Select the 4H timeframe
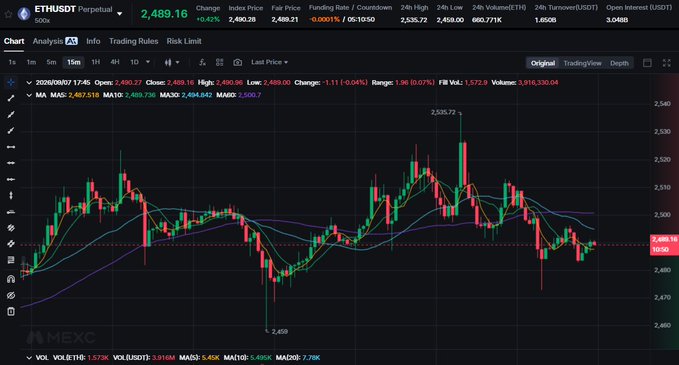The image size is (679, 365). (x=115, y=62)
